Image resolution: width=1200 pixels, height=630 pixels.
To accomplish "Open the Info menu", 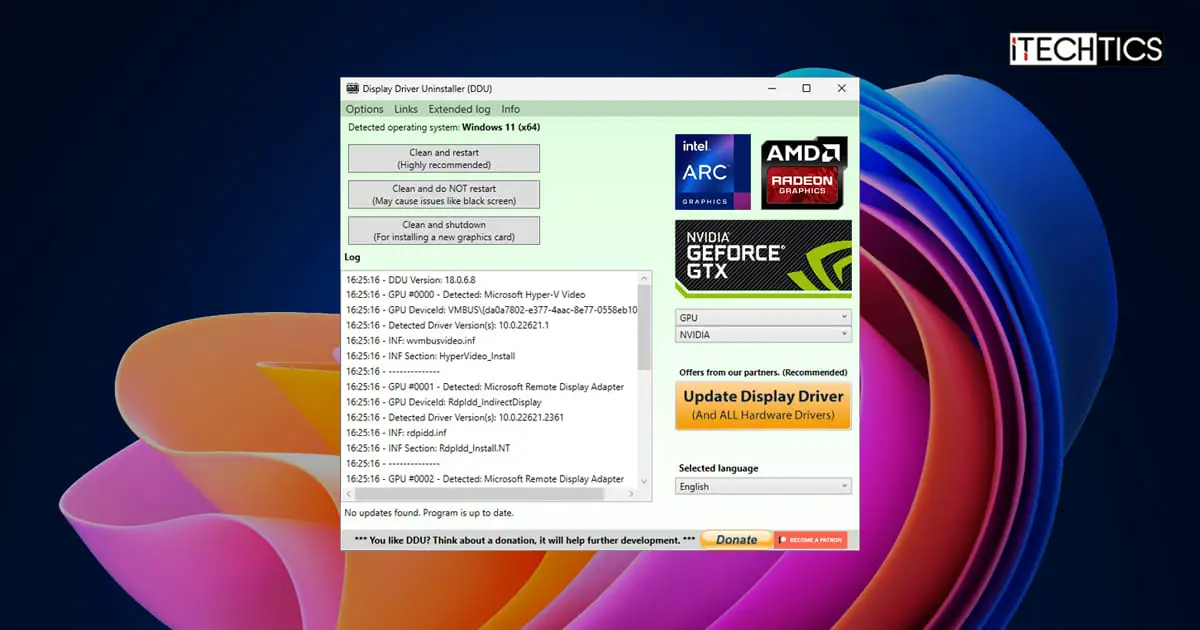I will (x=510, y=109).
